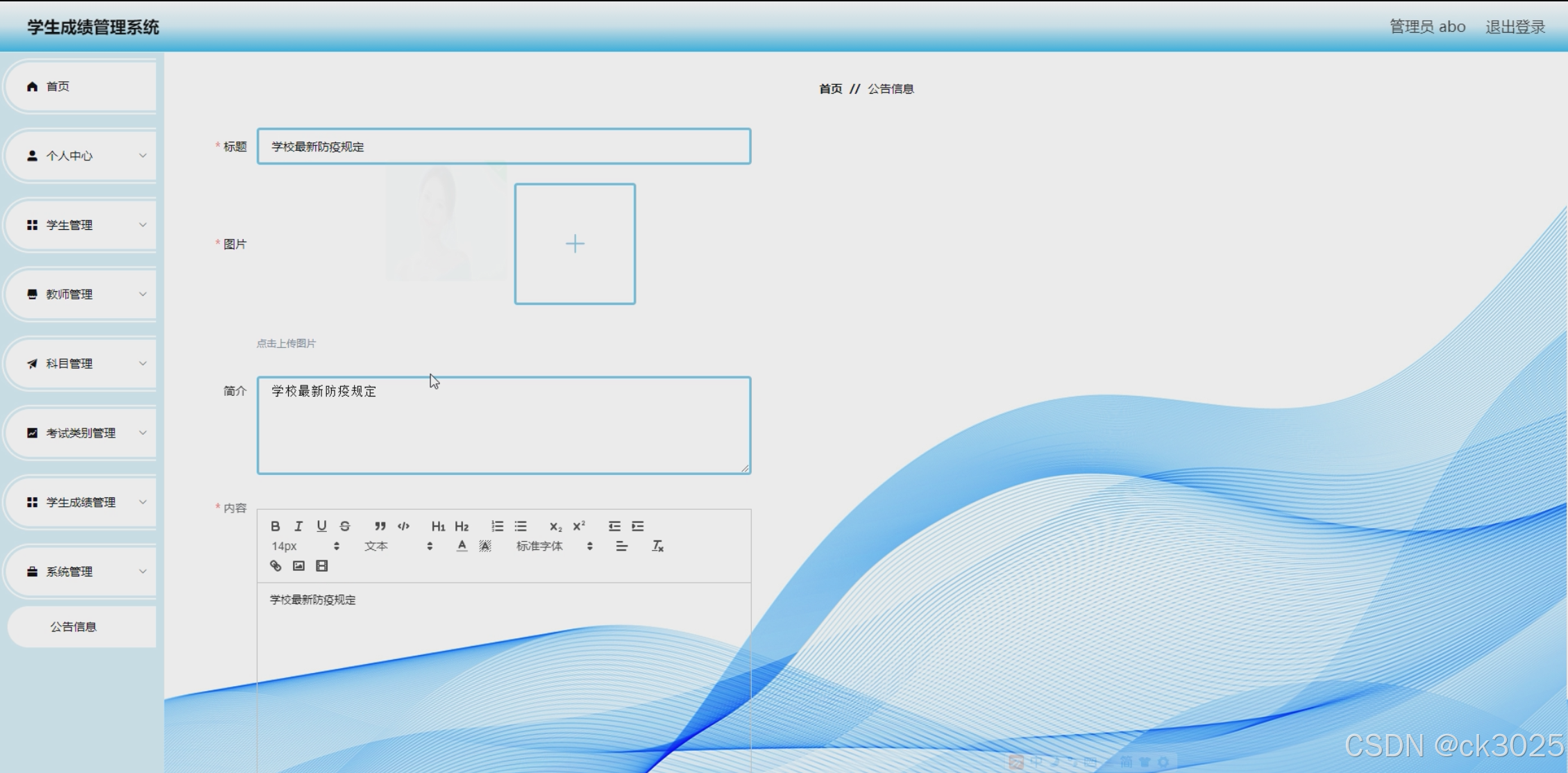The height and width of the screenshot is (773, 1568).
Task: Insert a code block with code icon
Action: pos(403,526)
